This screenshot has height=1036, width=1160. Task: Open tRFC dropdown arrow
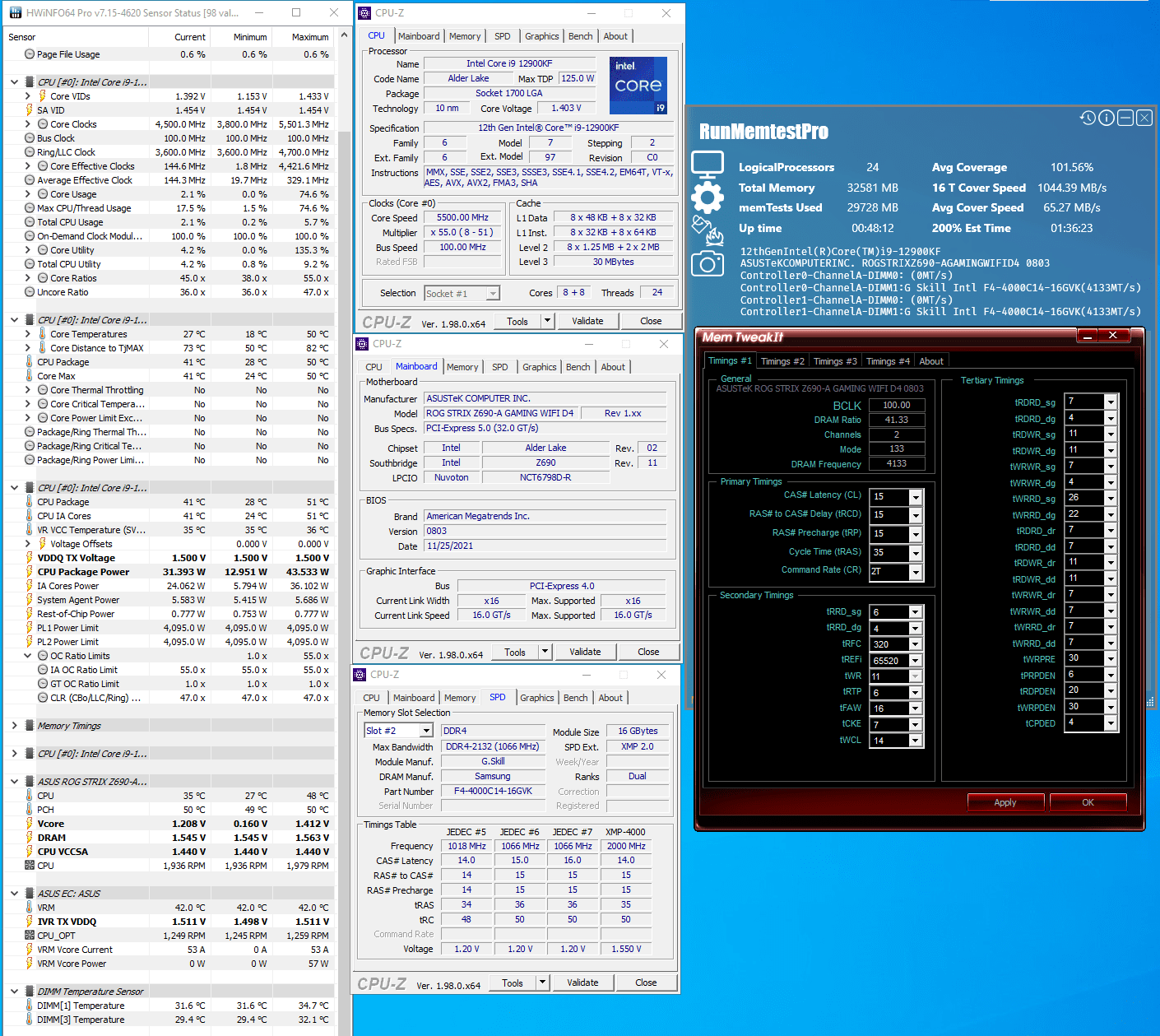(x=915, y=644)
